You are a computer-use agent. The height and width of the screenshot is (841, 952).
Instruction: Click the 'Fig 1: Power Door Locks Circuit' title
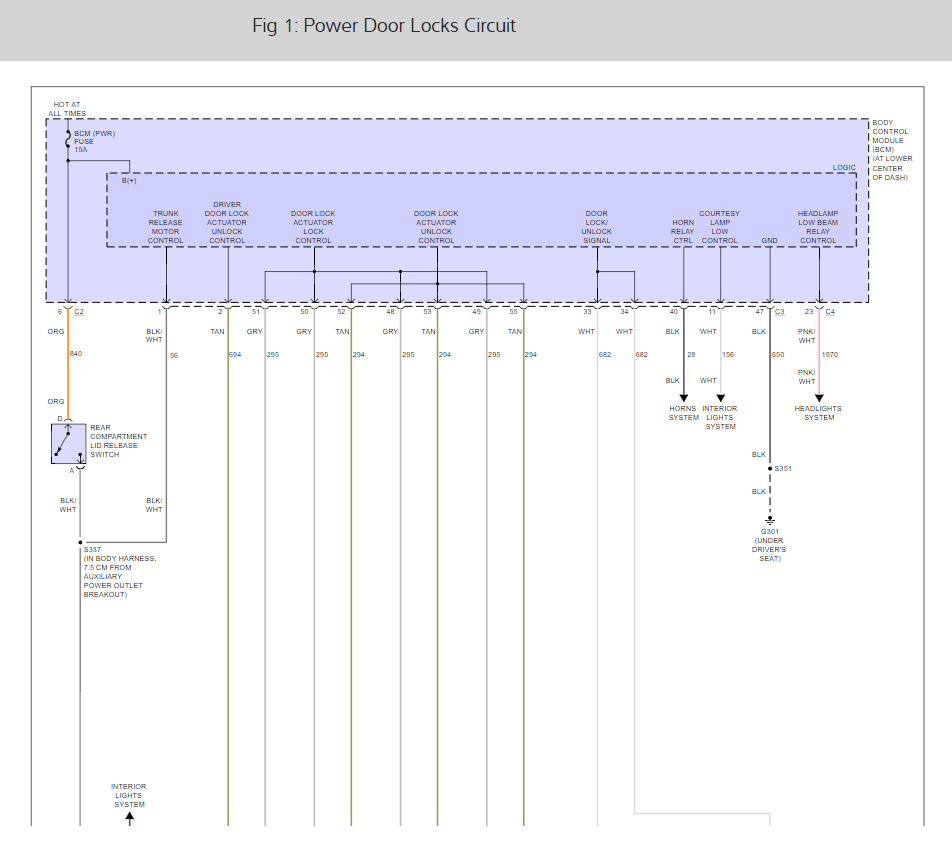pos(384,26)
